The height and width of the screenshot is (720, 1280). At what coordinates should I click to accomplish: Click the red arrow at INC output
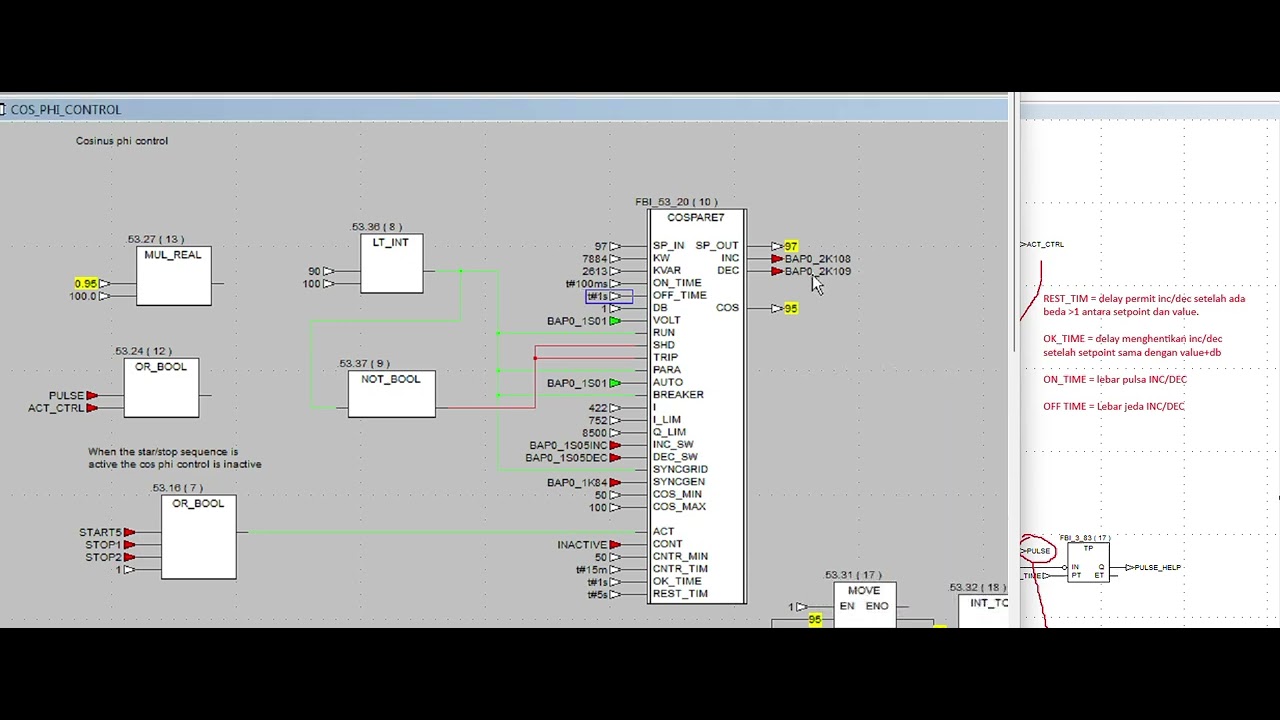(x=777, y=259)
